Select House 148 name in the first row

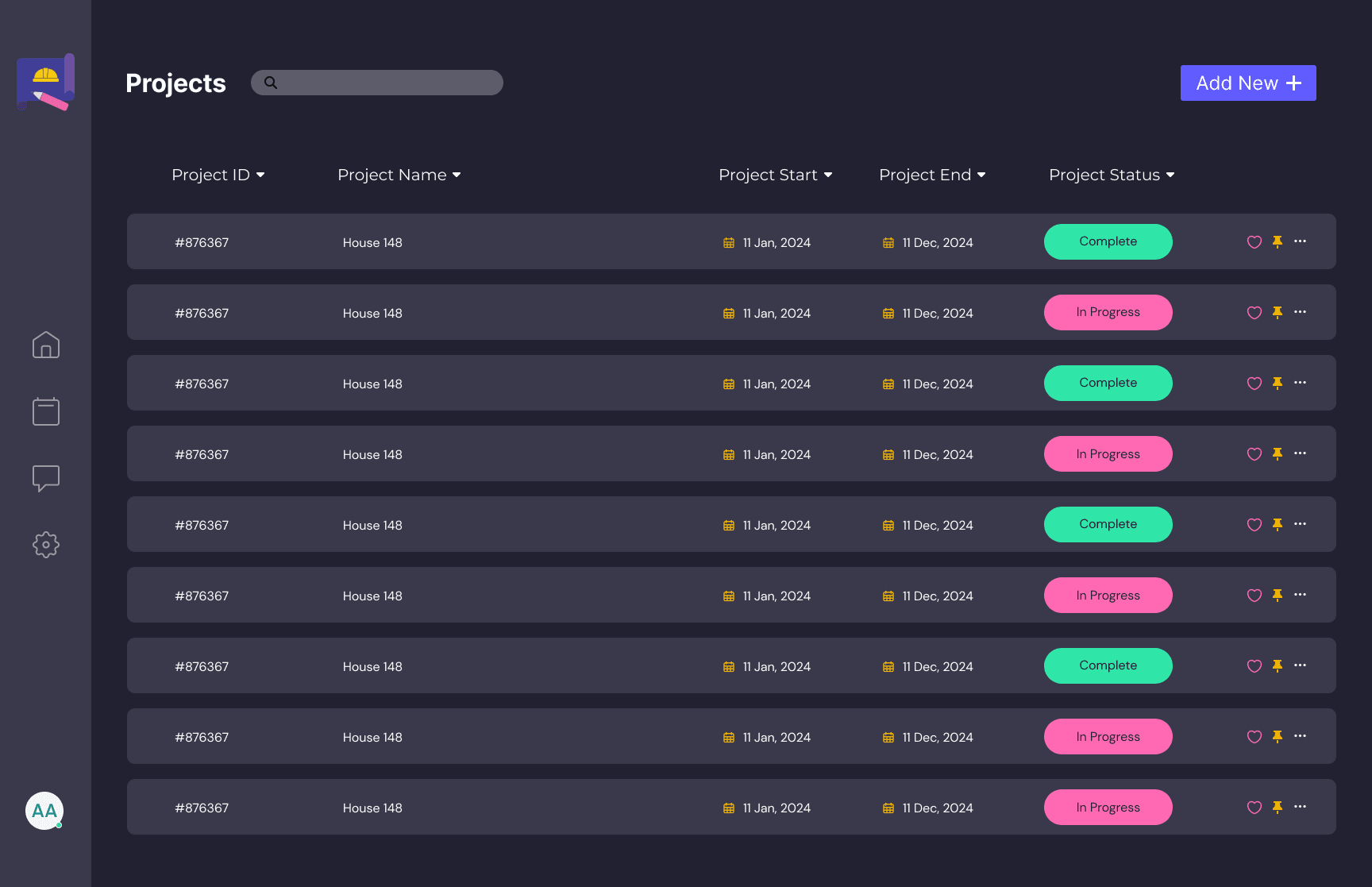[372, 243]
